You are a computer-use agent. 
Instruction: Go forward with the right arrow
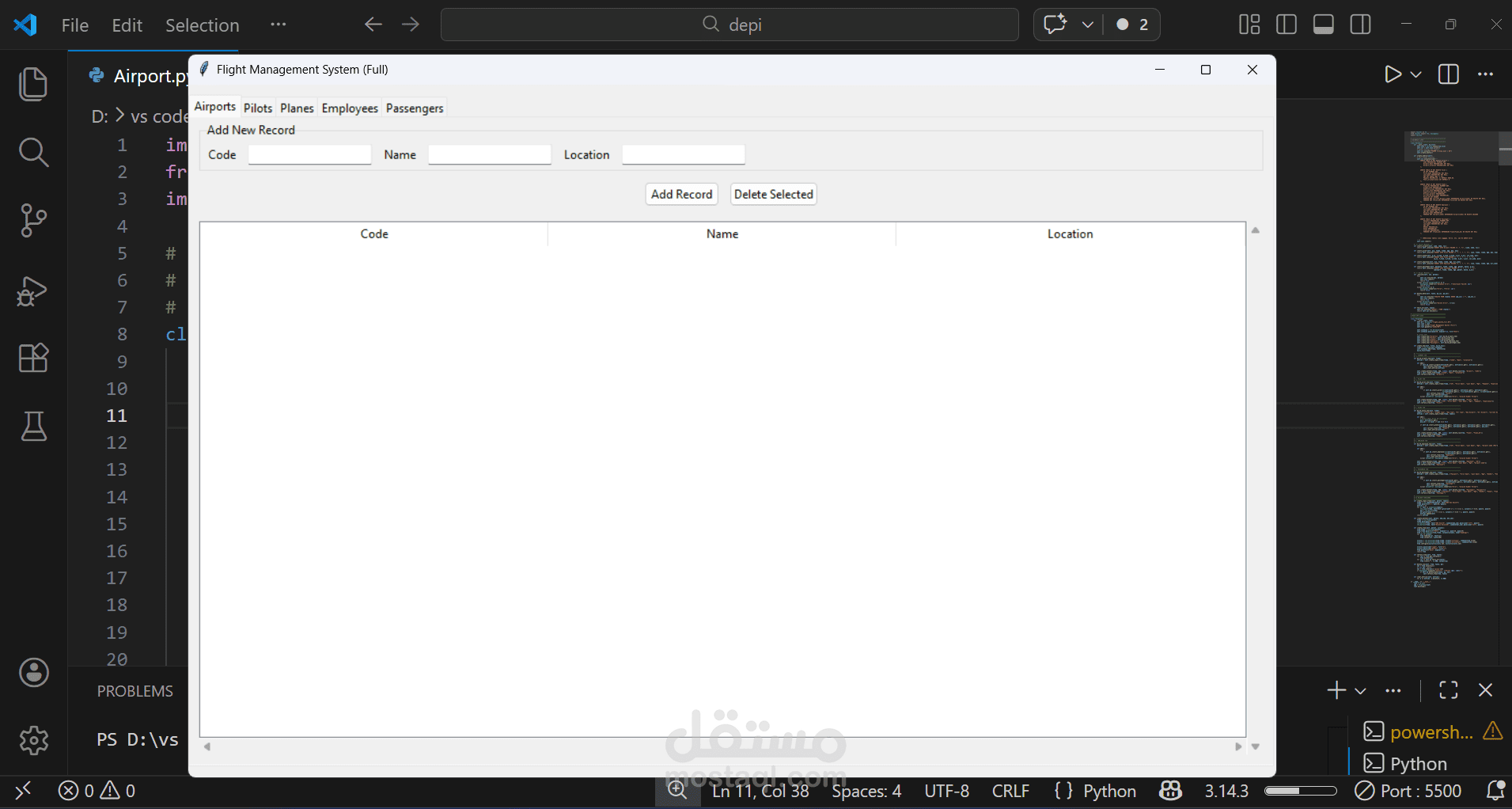(411, 25)
